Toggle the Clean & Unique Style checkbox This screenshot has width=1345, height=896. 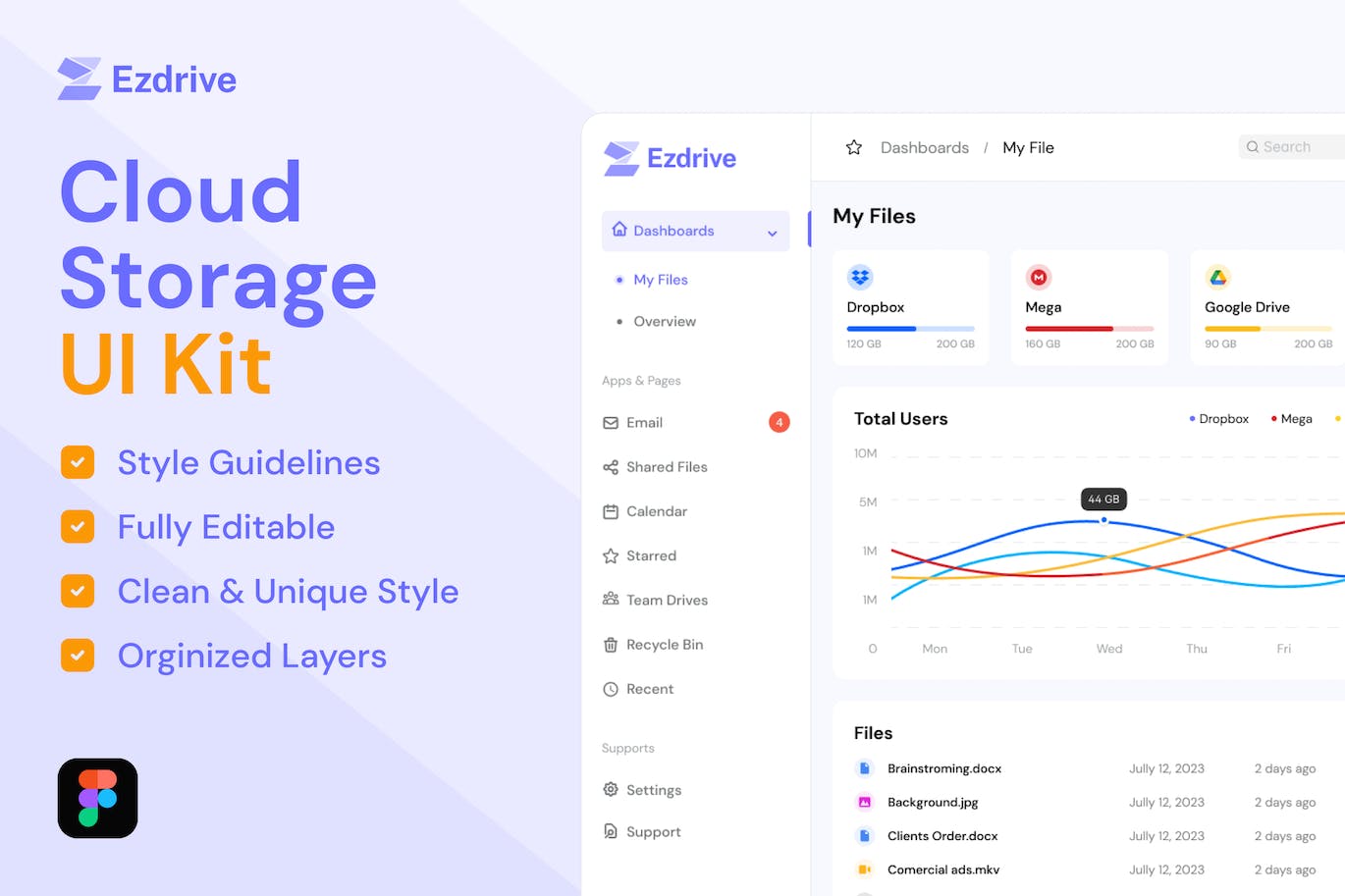pos(78,591)
